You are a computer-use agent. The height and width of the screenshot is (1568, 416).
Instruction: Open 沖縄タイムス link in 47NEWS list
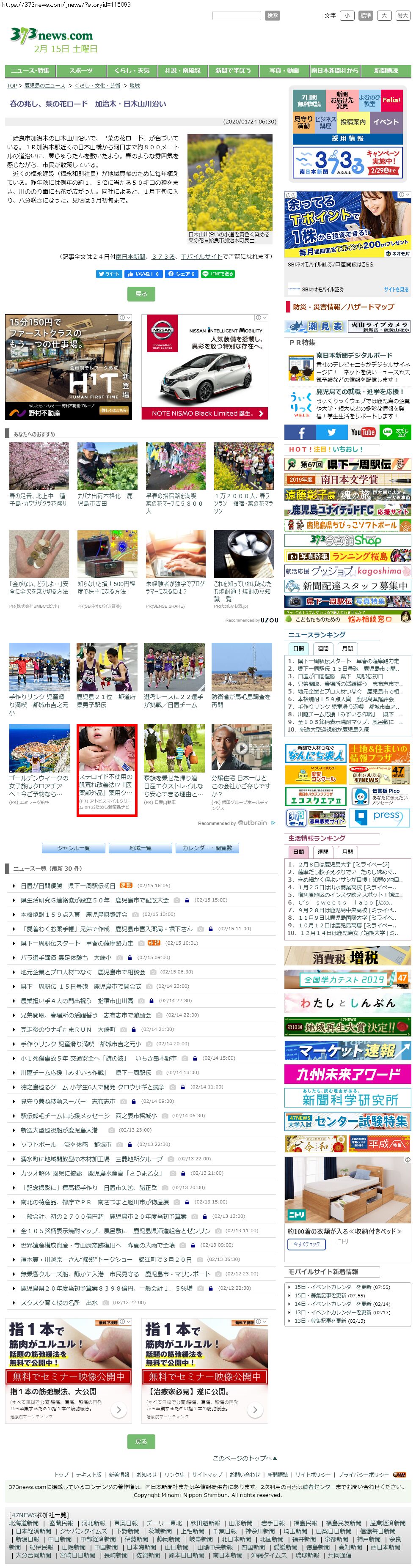point(269,1554)
